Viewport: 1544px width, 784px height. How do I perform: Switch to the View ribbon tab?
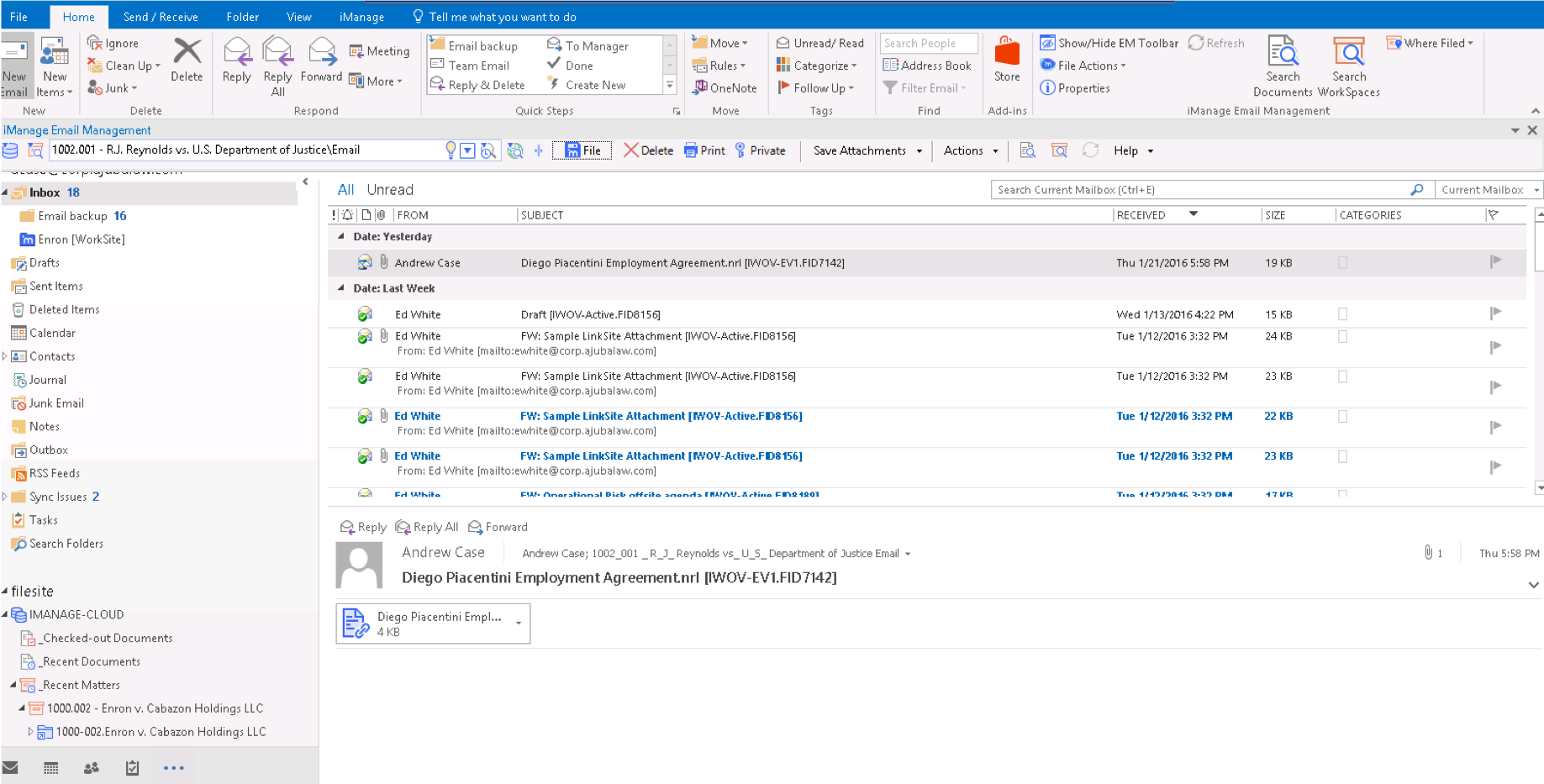coord(299,17)
